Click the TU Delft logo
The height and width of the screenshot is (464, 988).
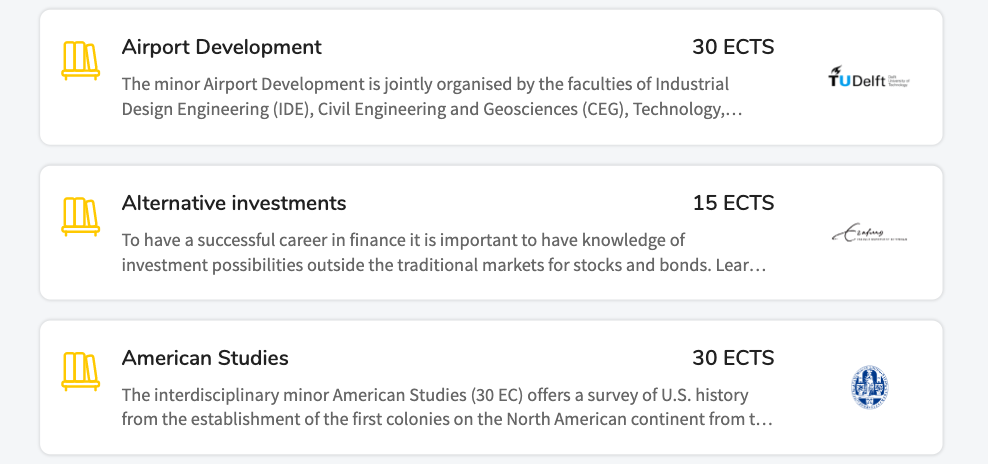pyautogui.click(x=869, y=78)
